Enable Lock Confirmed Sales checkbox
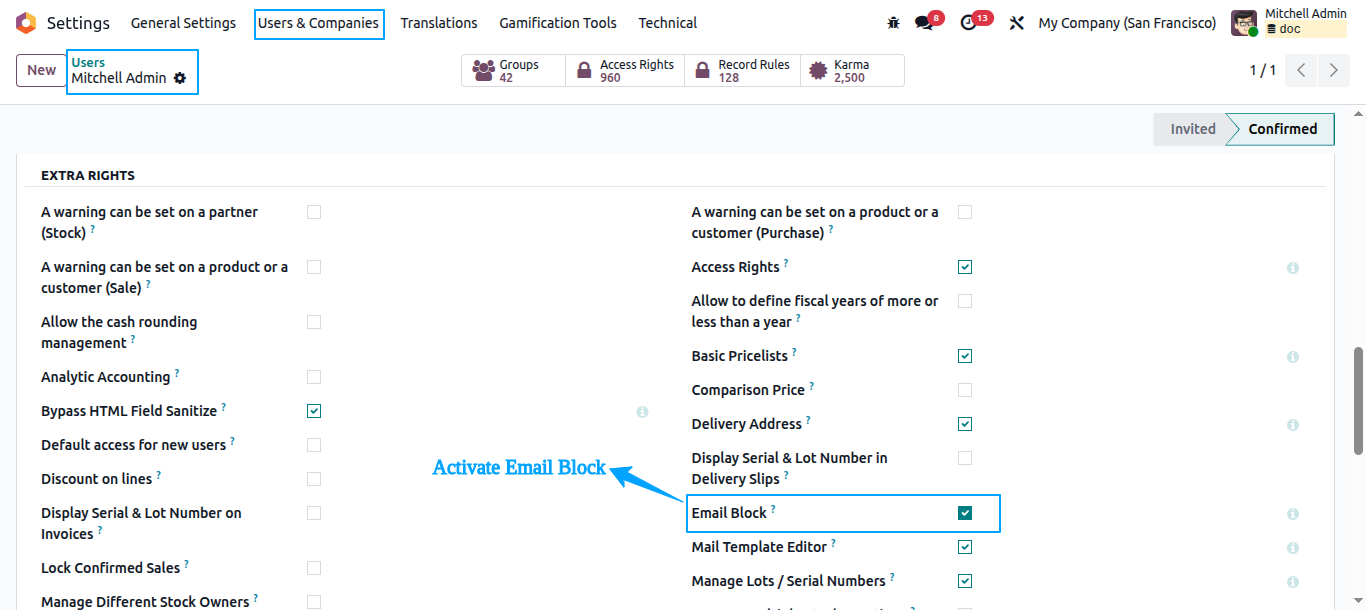Image resolution: width=1366 pixels, height=610 pixels. [x=314, y=568]
